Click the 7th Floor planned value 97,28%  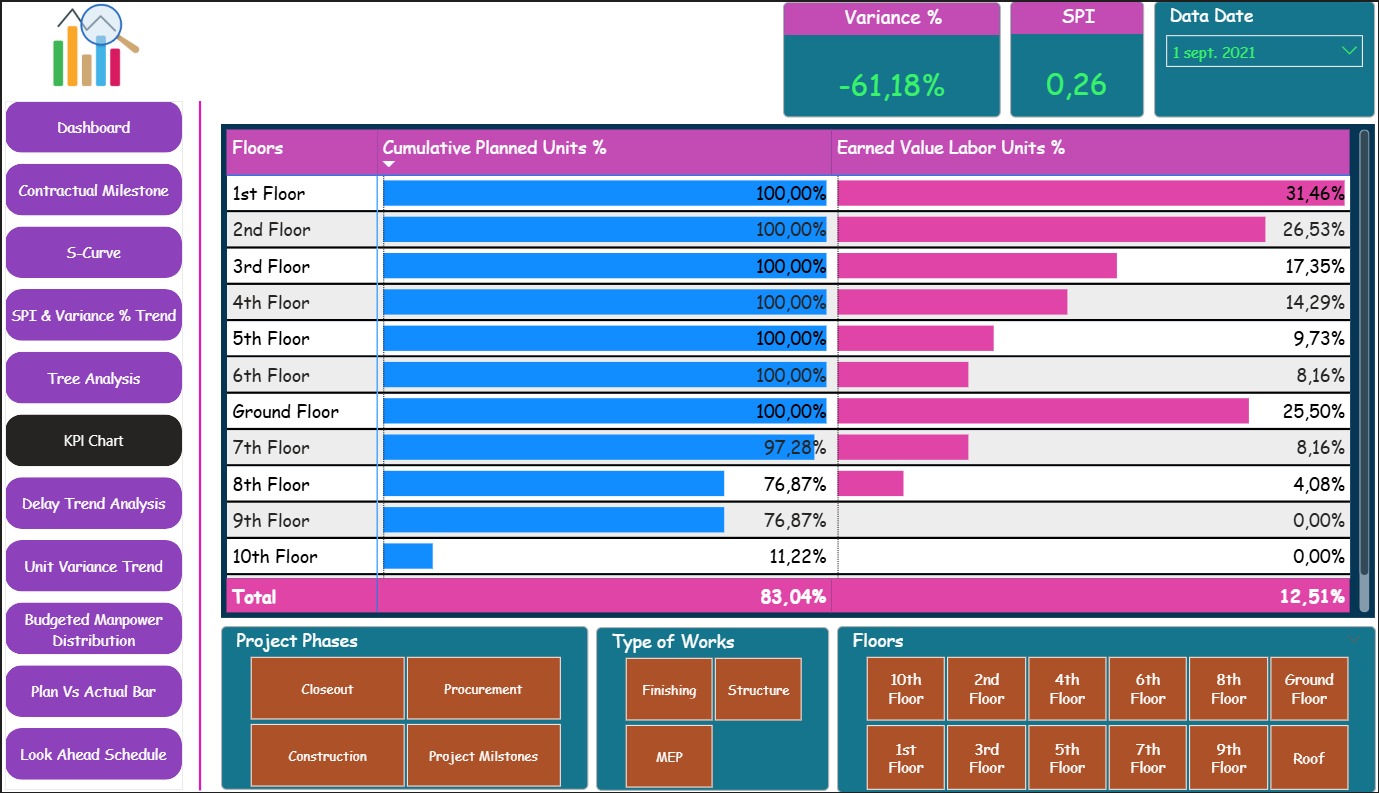coord(795,447)
